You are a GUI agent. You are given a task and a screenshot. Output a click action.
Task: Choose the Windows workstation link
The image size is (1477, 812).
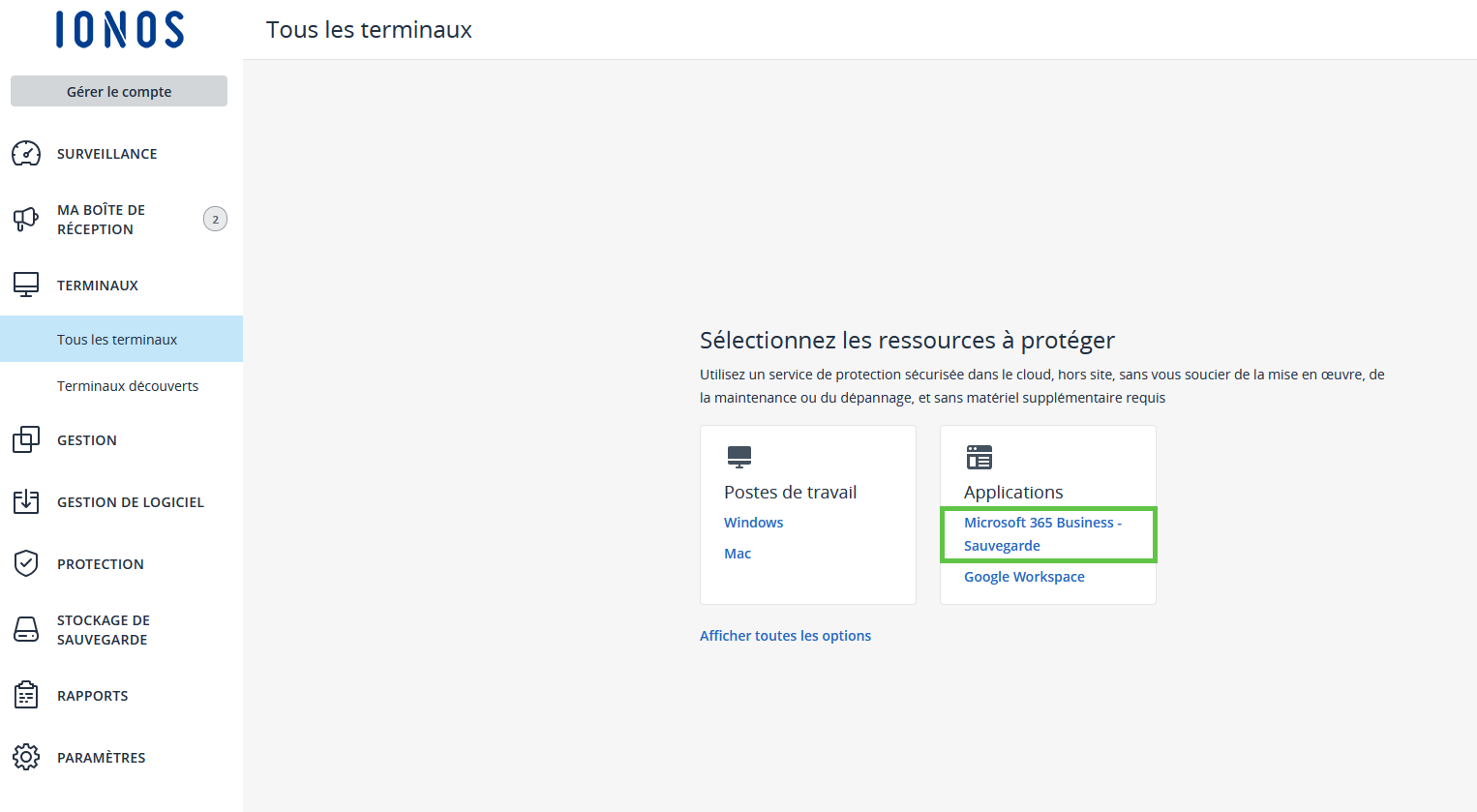pyautogui.click(x=753, y=523)
